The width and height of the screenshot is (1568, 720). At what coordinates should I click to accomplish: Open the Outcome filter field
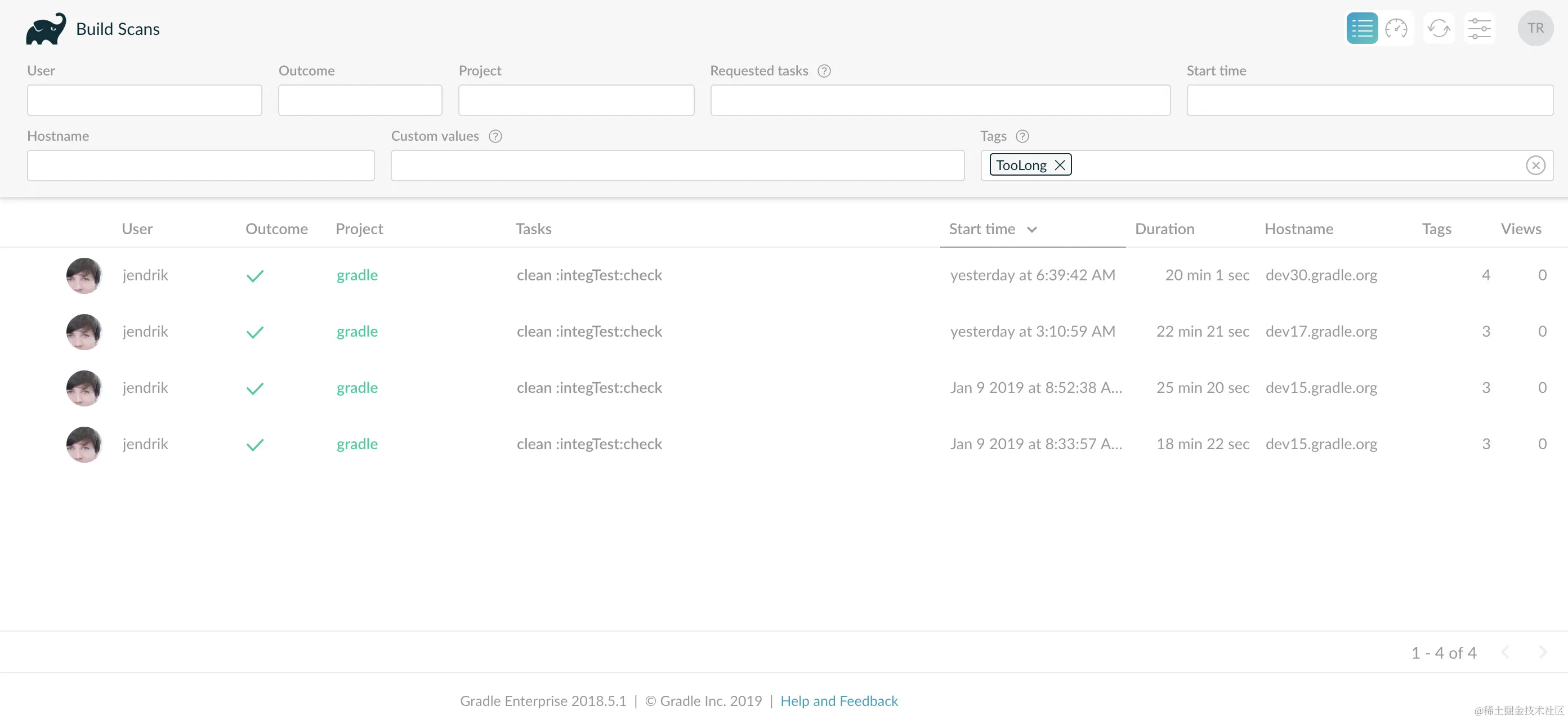click(360, 100)
